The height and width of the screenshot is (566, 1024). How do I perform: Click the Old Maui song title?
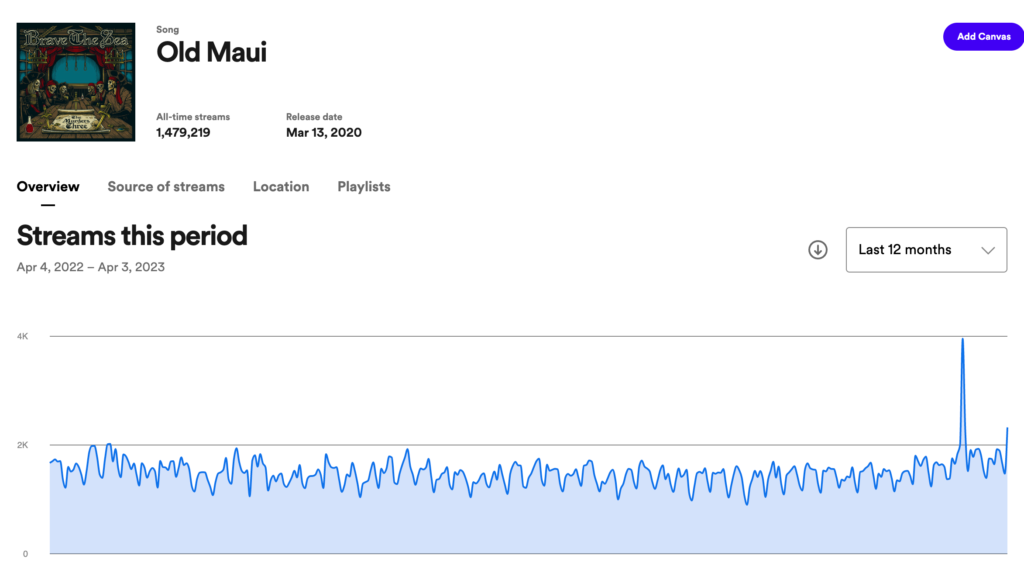pyautogui.click(x=211, y=52)
